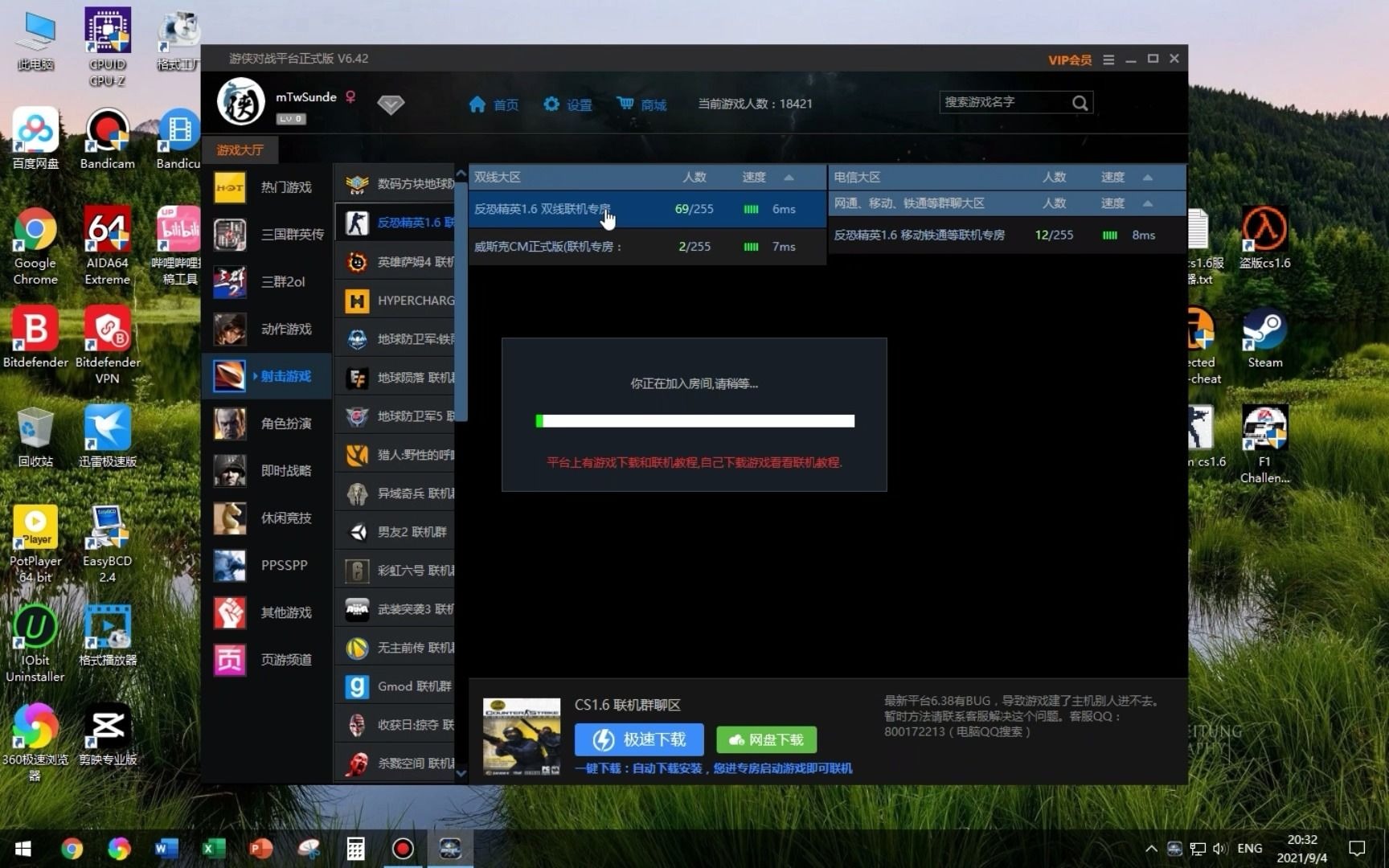Image resolution: width=1389 pixels, height=868 pixels.
Task: Open Google Chrome desktop shortcut
Action: pos(35,247)
